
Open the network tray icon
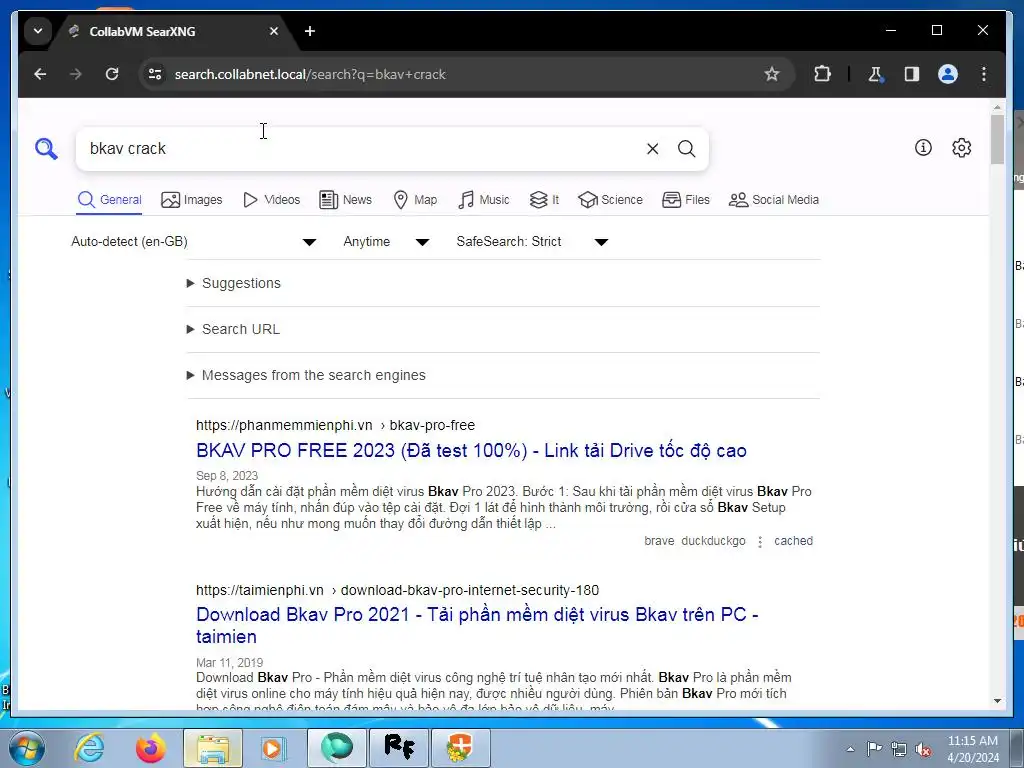click(x=899, y=749)
